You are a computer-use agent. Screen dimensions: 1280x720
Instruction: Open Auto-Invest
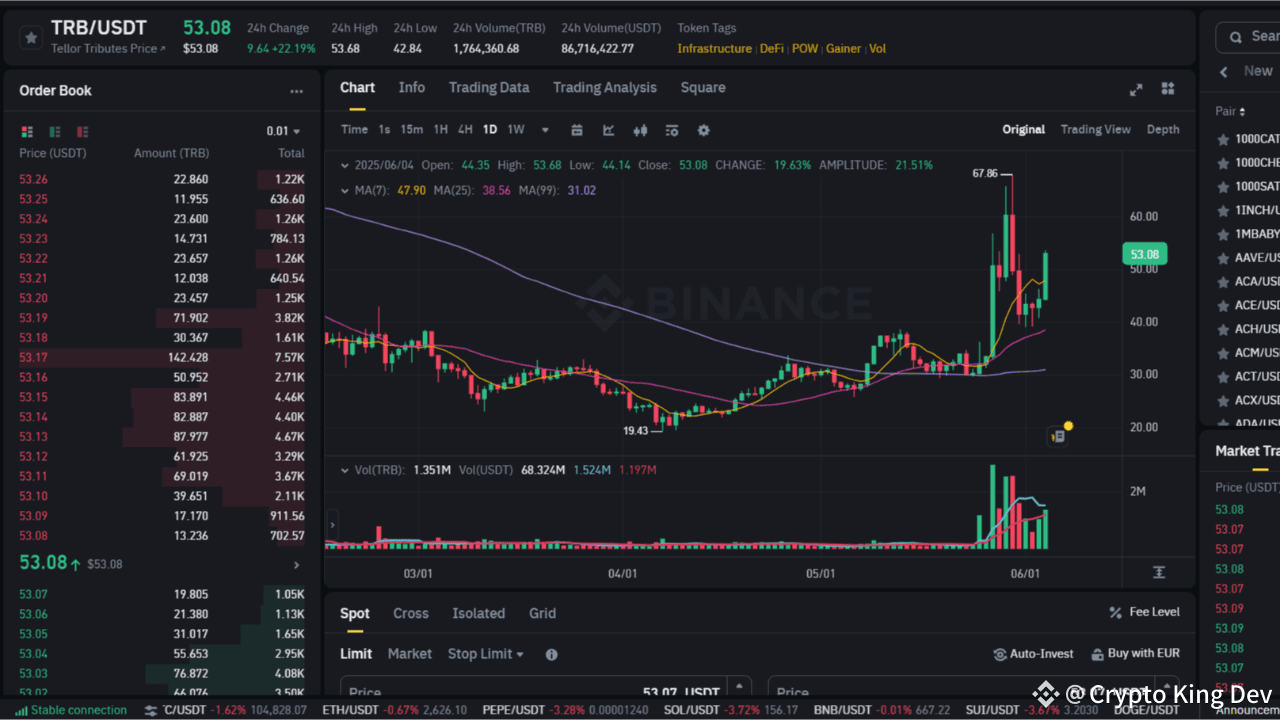[x=1033, y=654]
